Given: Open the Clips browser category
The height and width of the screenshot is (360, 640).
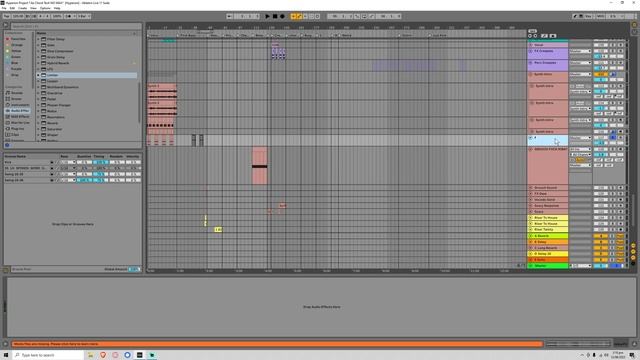Looking at the screenshot, I should (15, 134).
